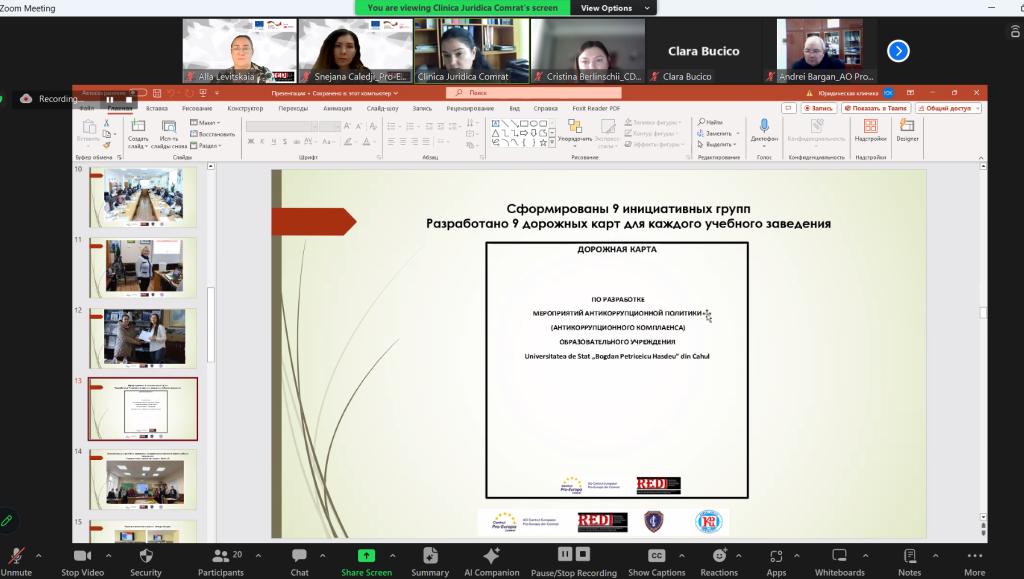Expand the Раздел section dropdown
The width and height of the screenshot is (1024, 579).
(206, 146)
